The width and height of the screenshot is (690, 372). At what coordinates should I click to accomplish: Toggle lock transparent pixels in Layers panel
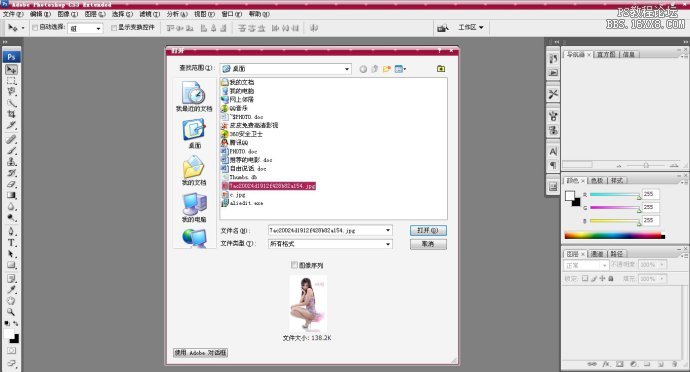click(585, 279)
